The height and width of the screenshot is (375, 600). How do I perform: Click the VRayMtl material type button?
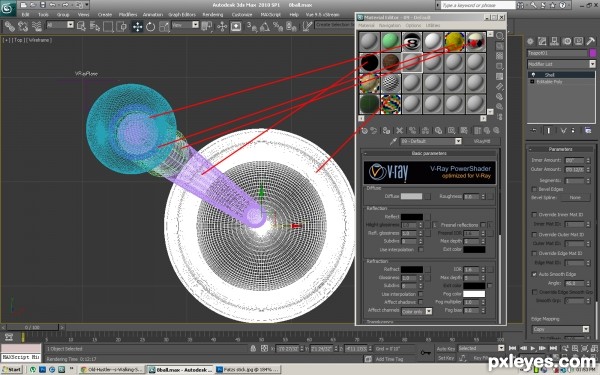pyautogui.click(x=482, y=141)
